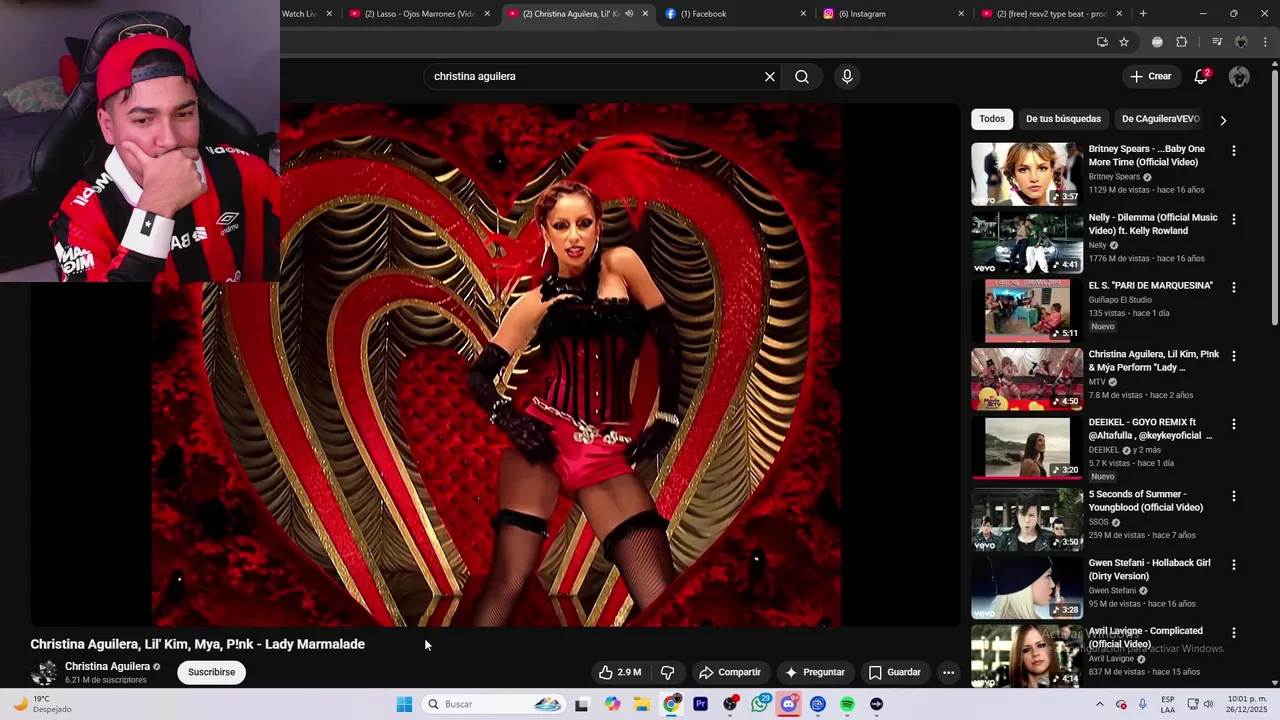Open Britney Spears Baby One More Time thumbnail
Screen dimensions: 1280x720
point(1027,174)
